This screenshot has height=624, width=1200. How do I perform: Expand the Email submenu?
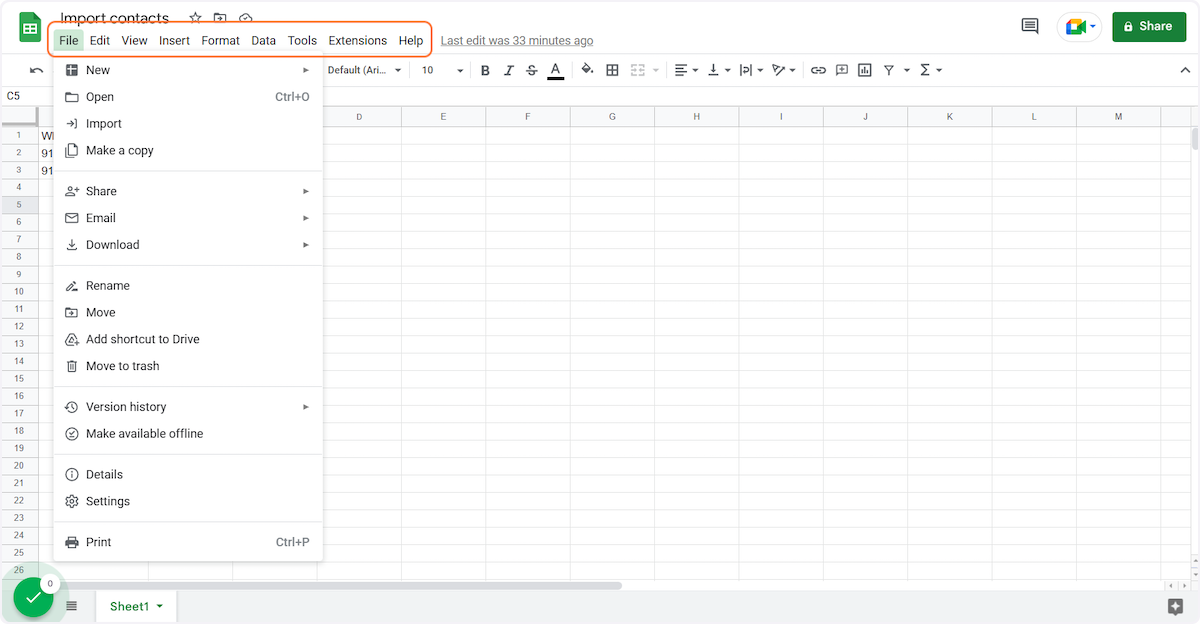coord(188,218)
